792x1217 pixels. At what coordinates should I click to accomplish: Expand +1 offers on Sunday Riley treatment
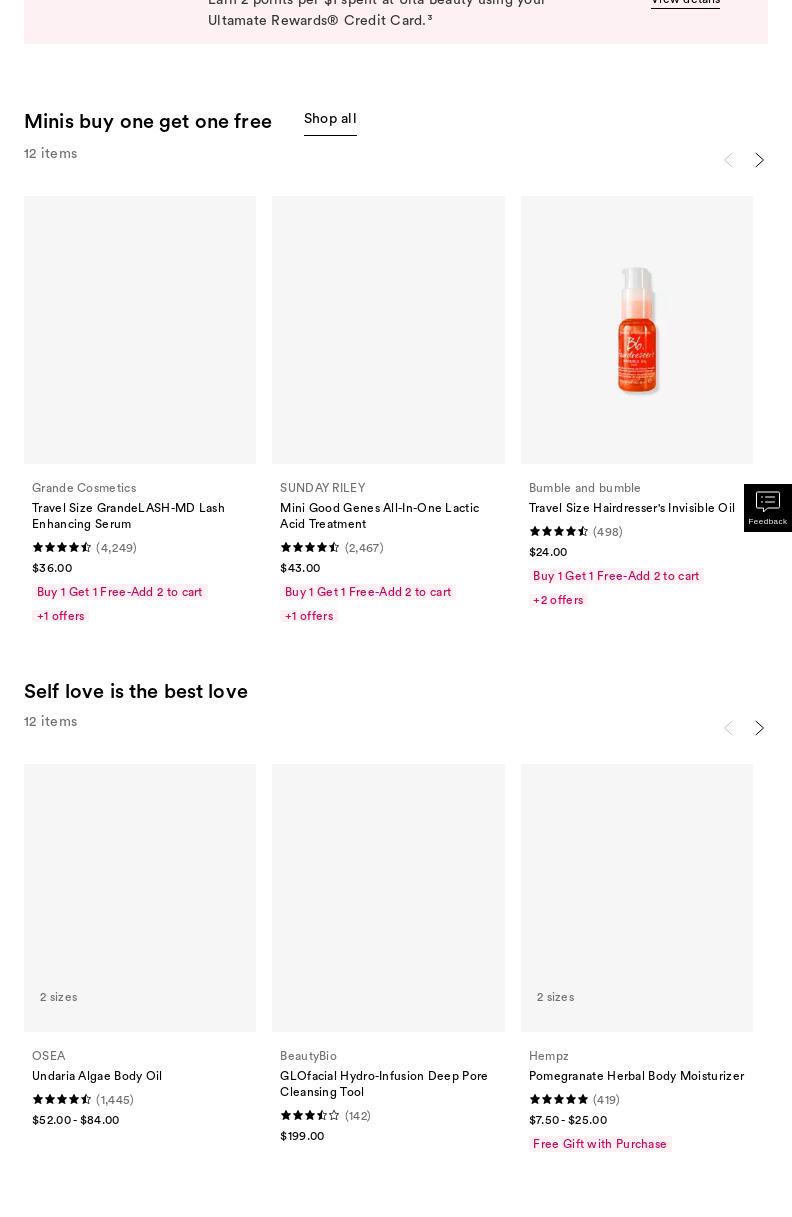tap(309, 616)
